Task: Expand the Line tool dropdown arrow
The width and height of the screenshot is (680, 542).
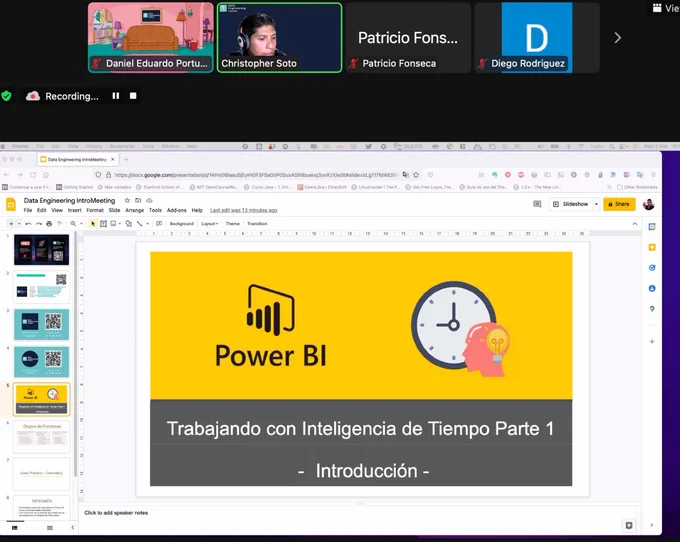Action: [147, 224]
